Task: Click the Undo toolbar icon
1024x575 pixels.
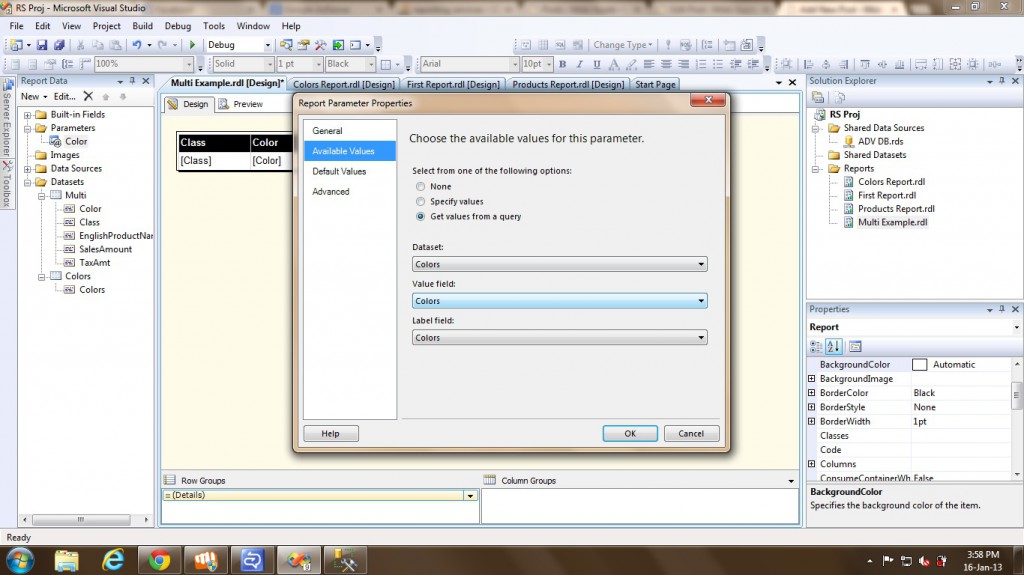Action: point(137,45)
